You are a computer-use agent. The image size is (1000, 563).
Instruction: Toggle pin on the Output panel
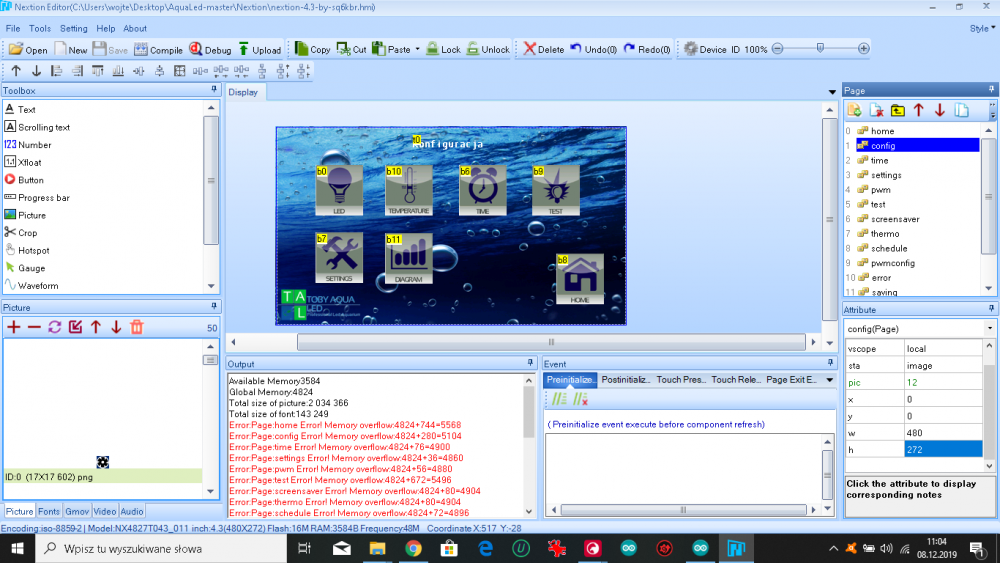530,363
